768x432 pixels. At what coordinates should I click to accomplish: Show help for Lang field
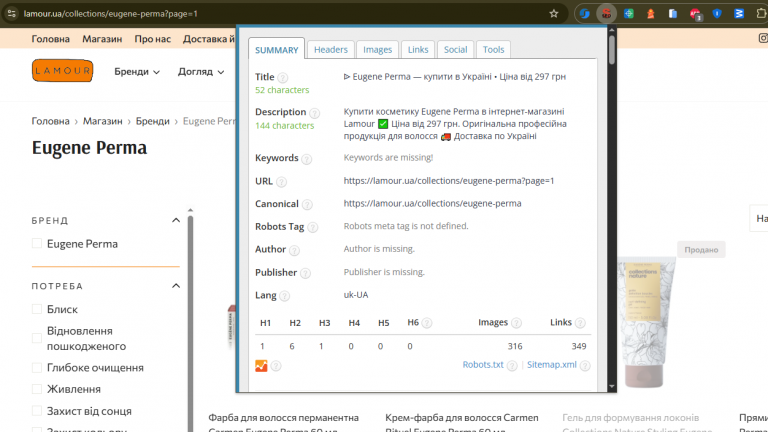285,296
